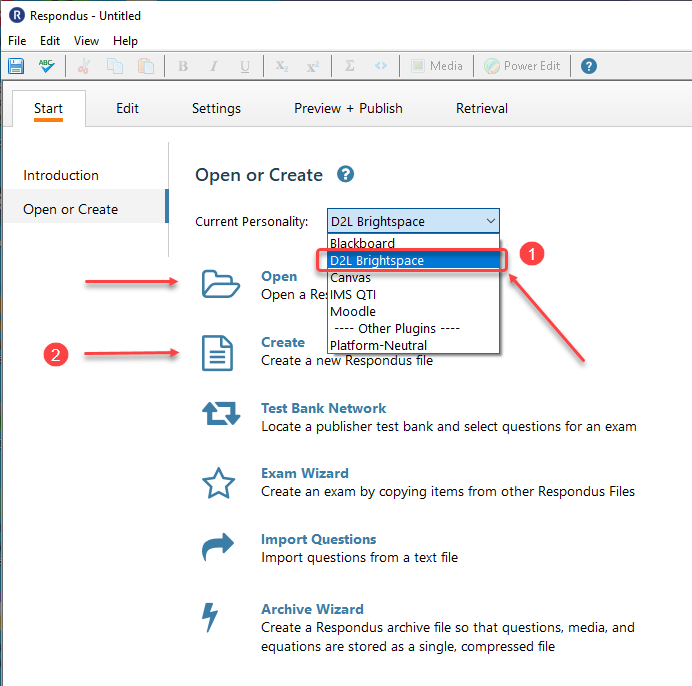
Task: Choose Blackboard from personality list
Action: point(414,243)
